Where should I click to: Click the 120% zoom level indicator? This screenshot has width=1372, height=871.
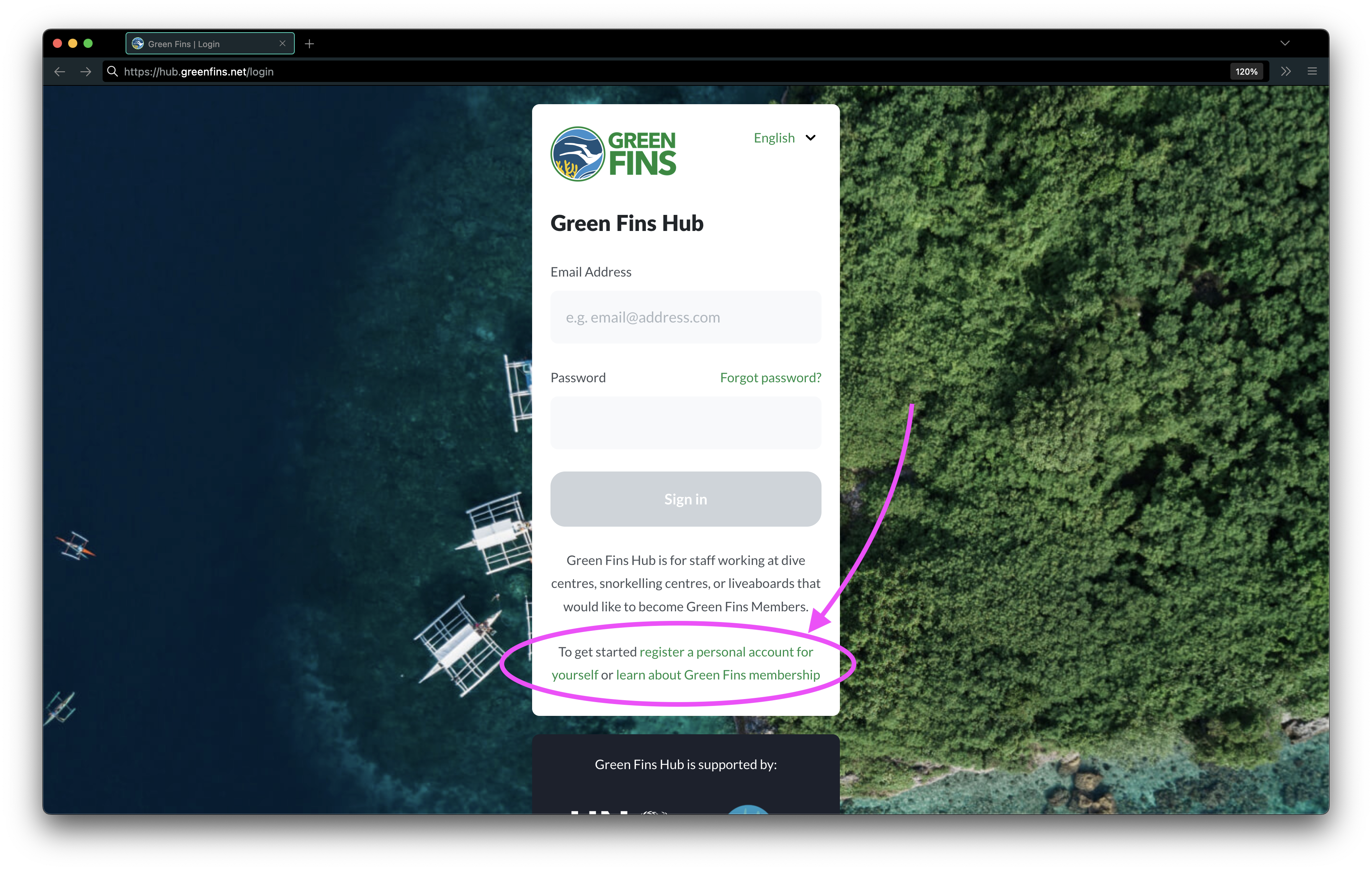[x=1246, y=72]
